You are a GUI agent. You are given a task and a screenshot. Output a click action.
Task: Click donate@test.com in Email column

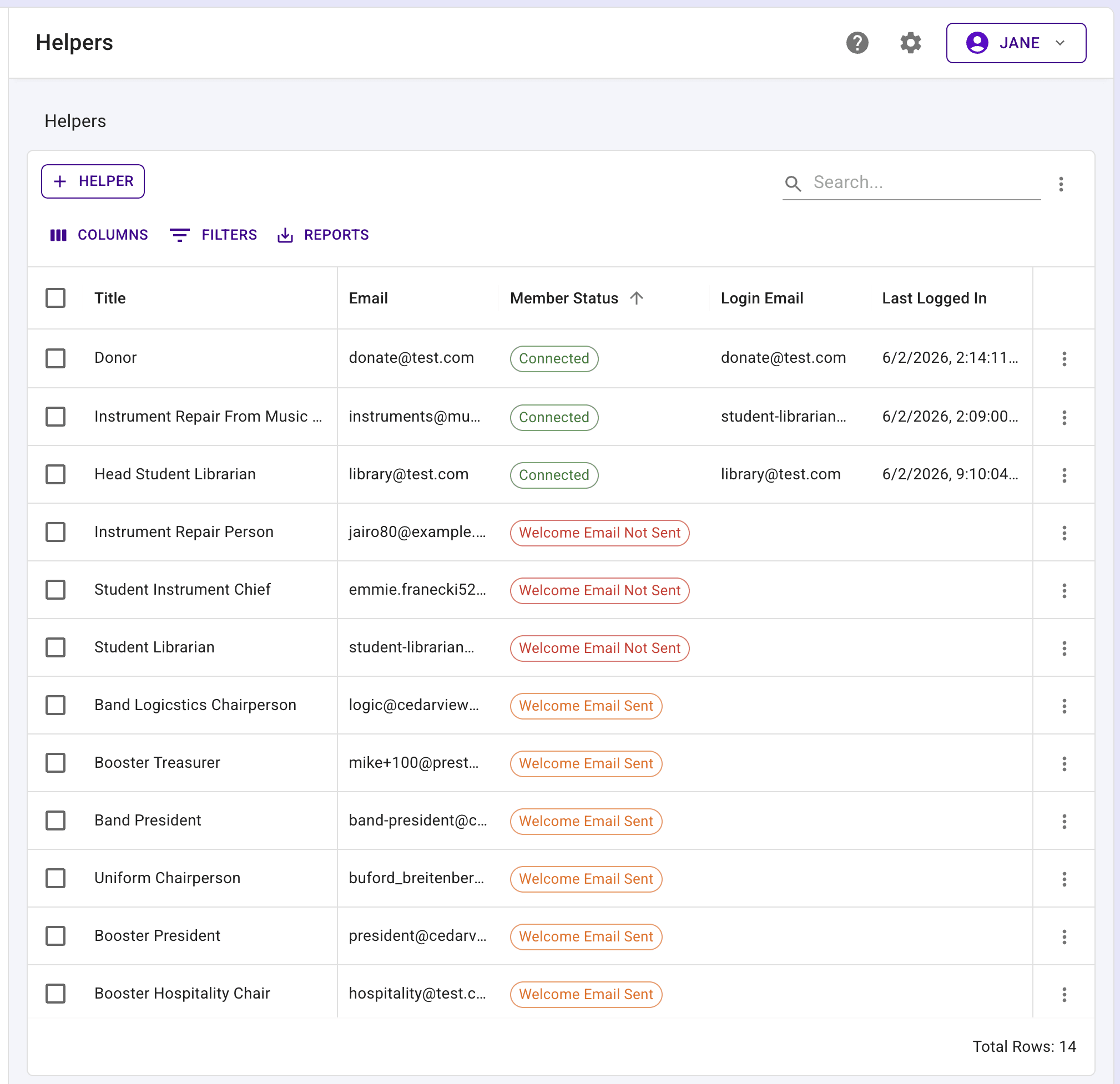[411, 357]
